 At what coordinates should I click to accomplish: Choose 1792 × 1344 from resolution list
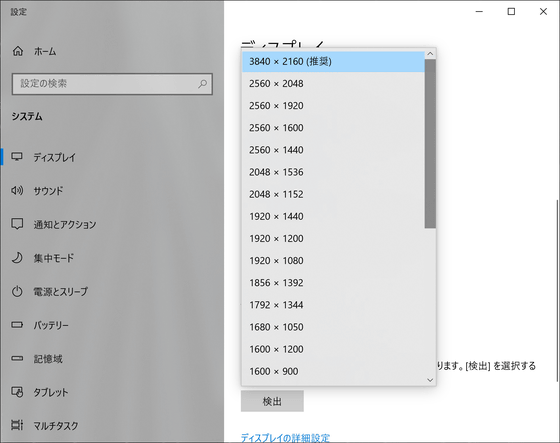coord(333,305)
